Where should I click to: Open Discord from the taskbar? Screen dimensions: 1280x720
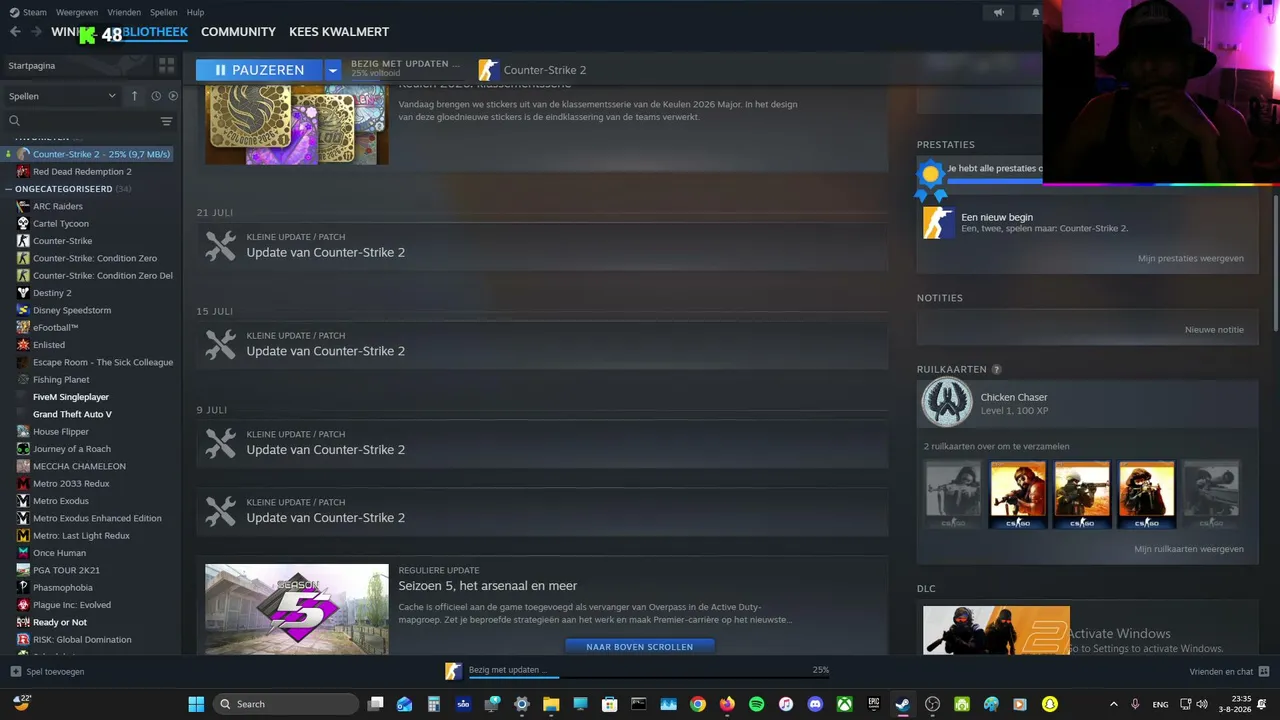(x=815, y=704)
